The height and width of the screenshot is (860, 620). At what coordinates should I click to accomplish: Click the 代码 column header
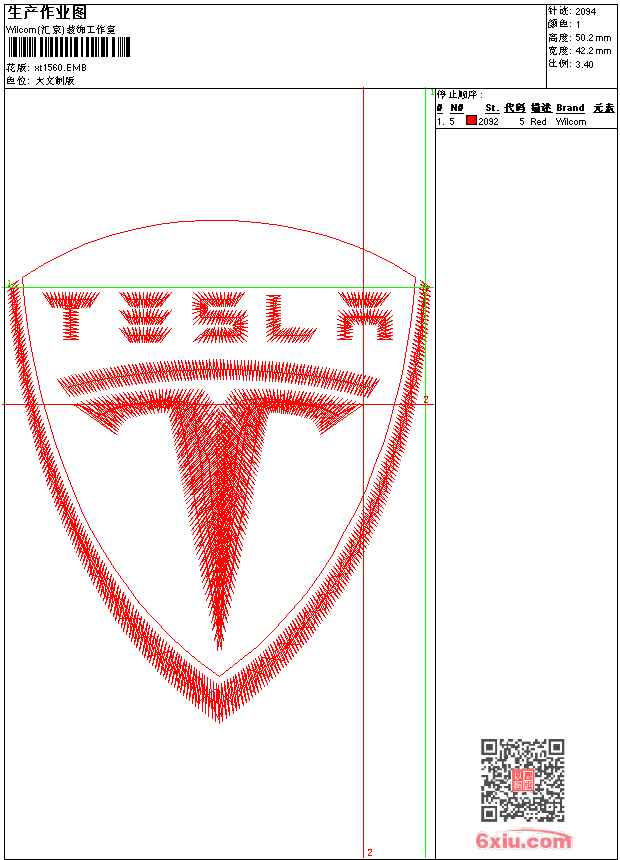point(515,108)
